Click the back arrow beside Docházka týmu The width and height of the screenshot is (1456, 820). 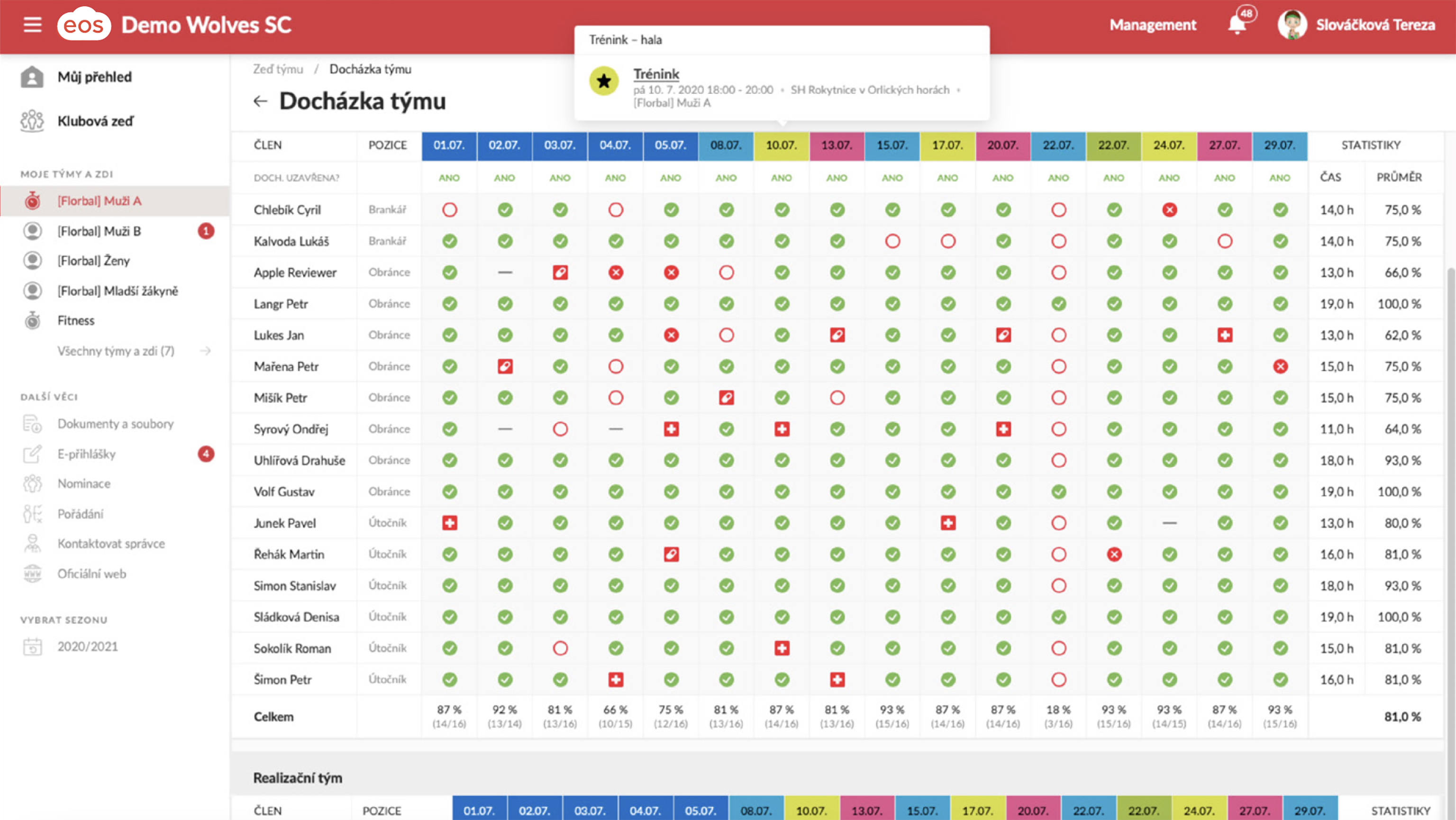point(260,101)
